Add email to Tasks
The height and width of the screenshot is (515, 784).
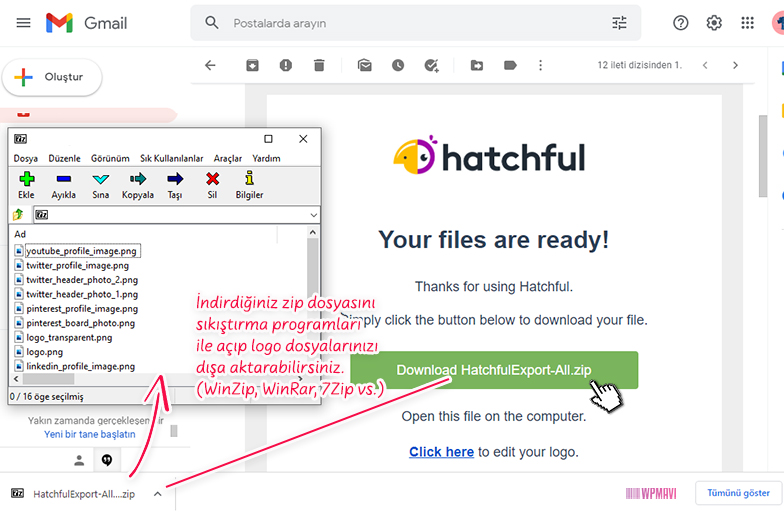click(x=432, y=66)
